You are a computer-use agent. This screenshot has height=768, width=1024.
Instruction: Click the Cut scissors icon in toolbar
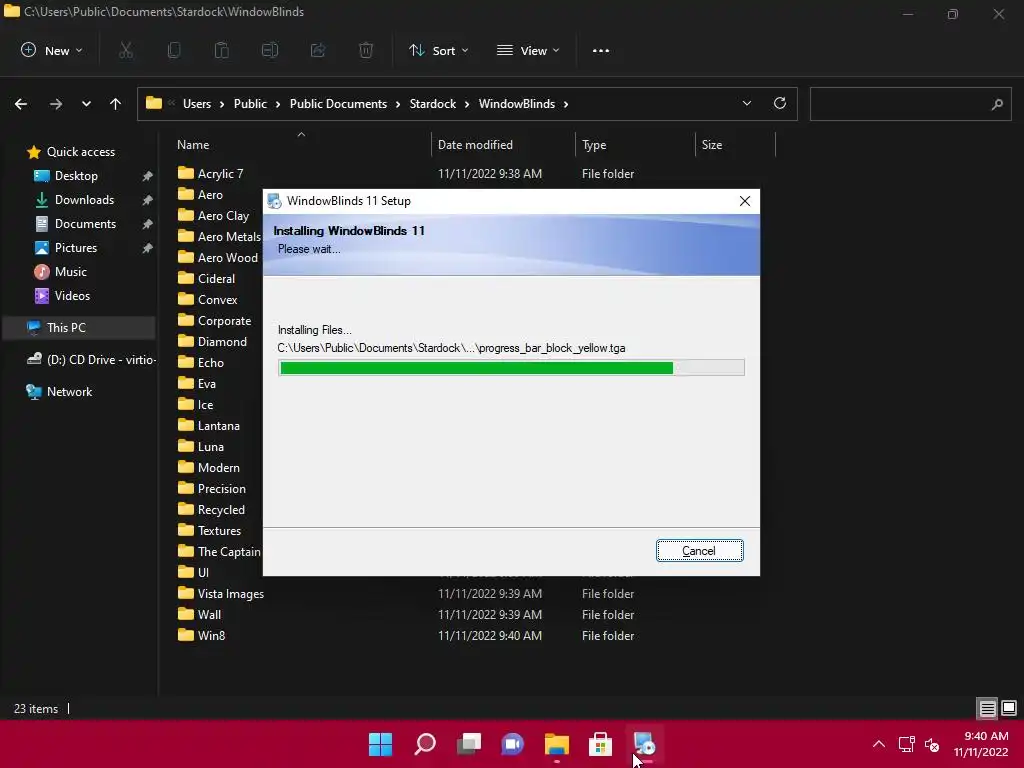tap(126, 50)
